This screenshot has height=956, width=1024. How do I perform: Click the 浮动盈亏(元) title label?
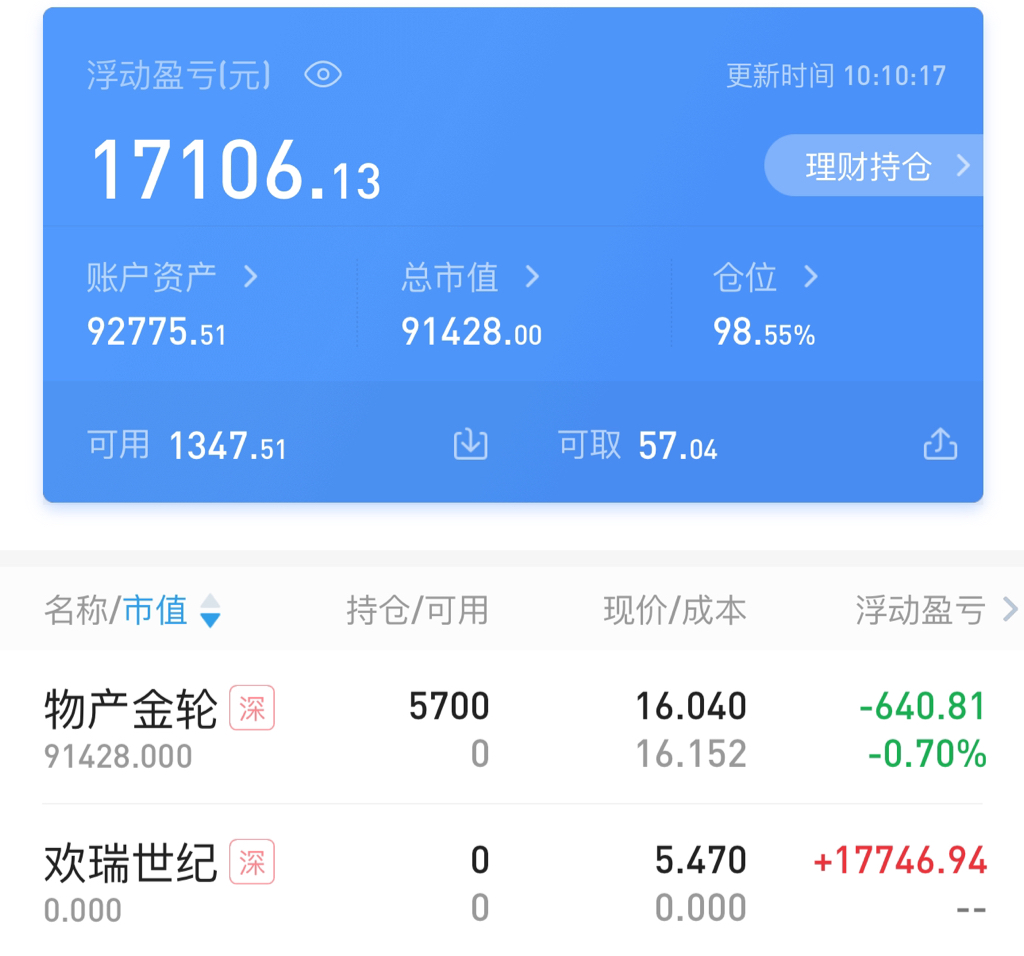tap(179, 75)
